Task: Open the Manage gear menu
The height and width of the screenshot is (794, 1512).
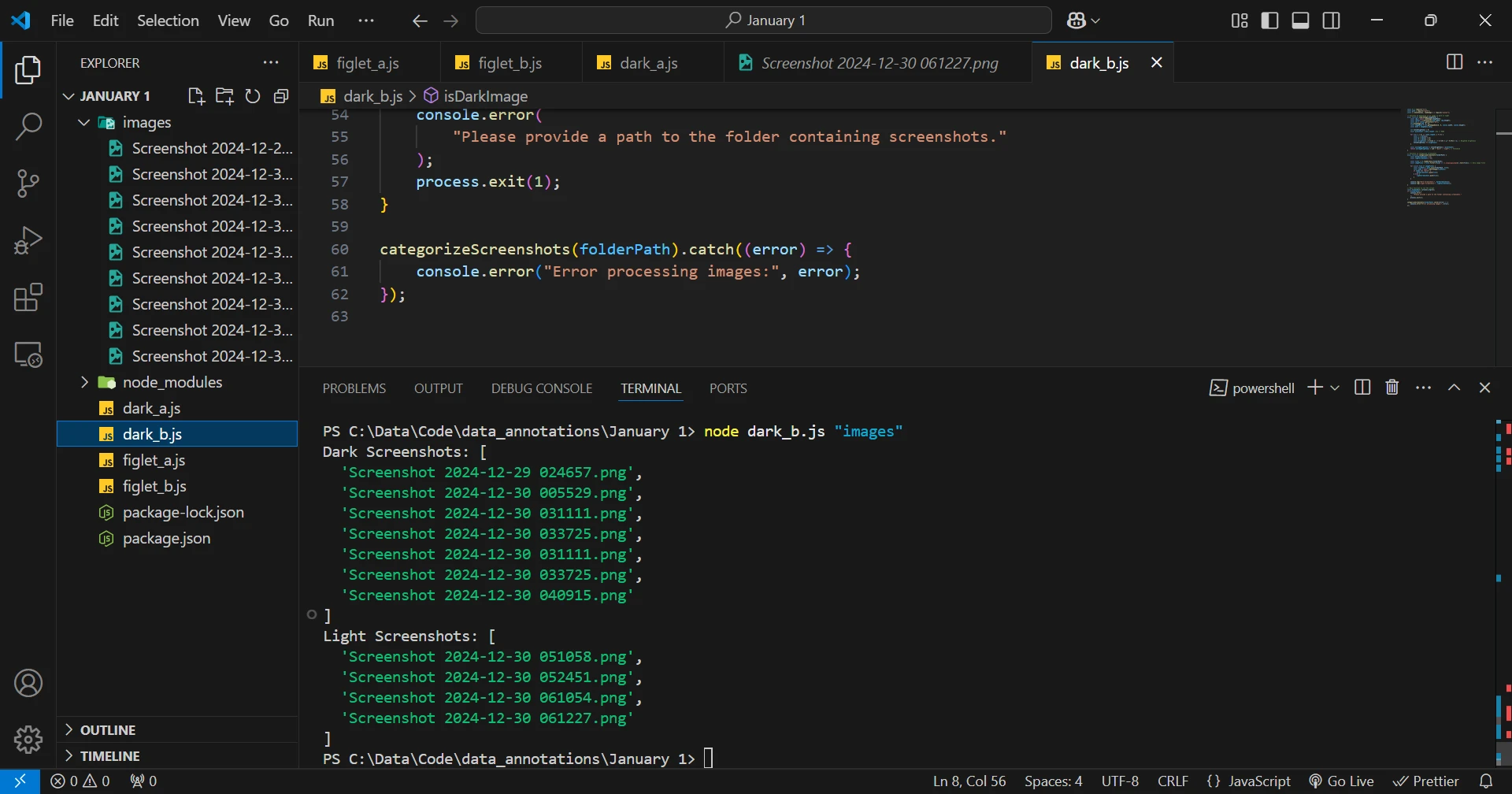Action: 28,740
